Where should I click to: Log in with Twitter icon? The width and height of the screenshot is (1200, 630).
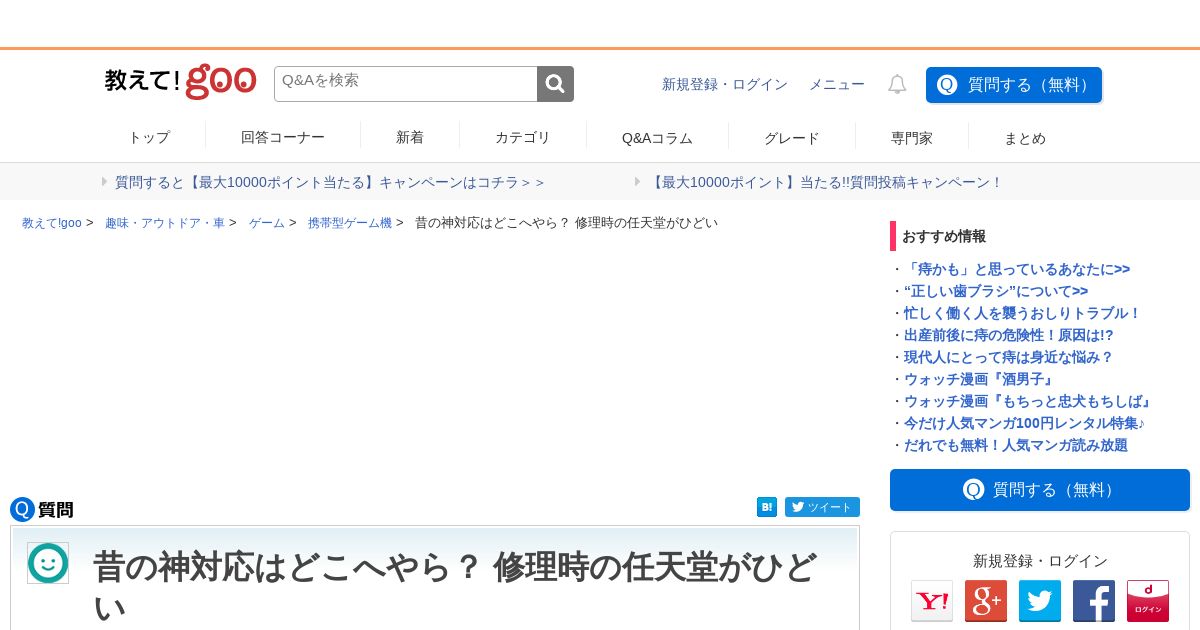(1040, 601)
